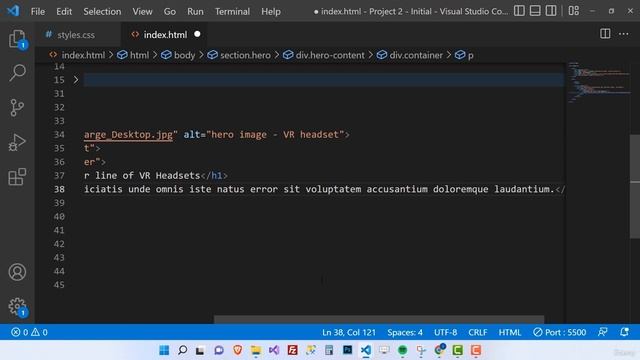Open the Chat icon in taskbar

[219, 350]
